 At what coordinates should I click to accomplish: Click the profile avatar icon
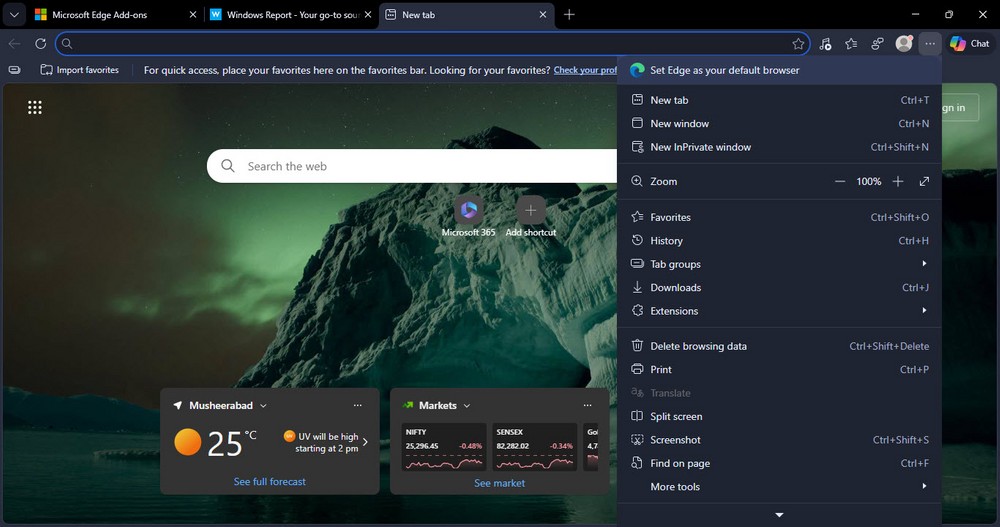pos(904,44)
